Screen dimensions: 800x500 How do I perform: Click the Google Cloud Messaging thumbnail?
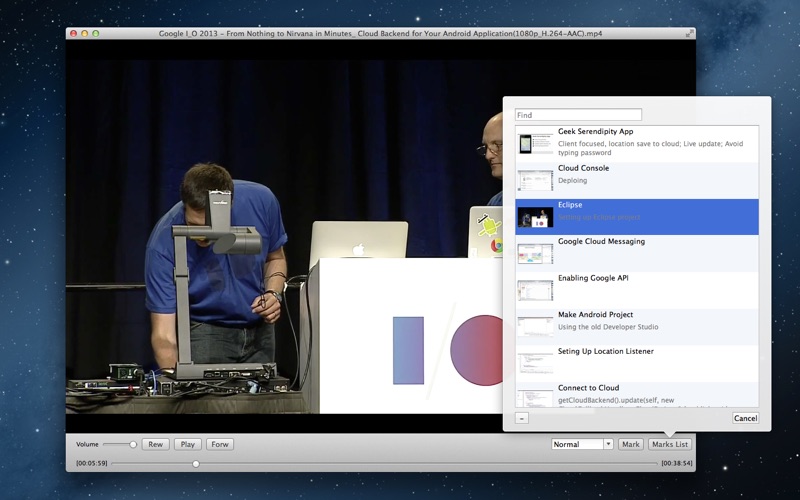coord(535,254)
